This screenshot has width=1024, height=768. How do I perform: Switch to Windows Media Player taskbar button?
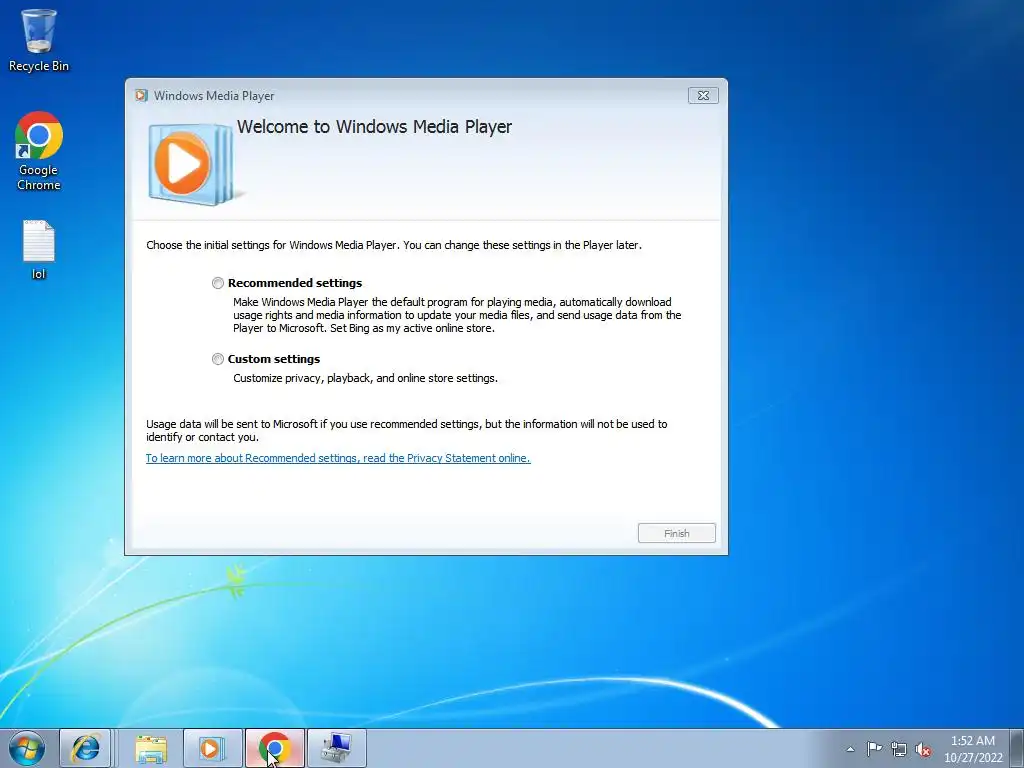click(212, 748)
